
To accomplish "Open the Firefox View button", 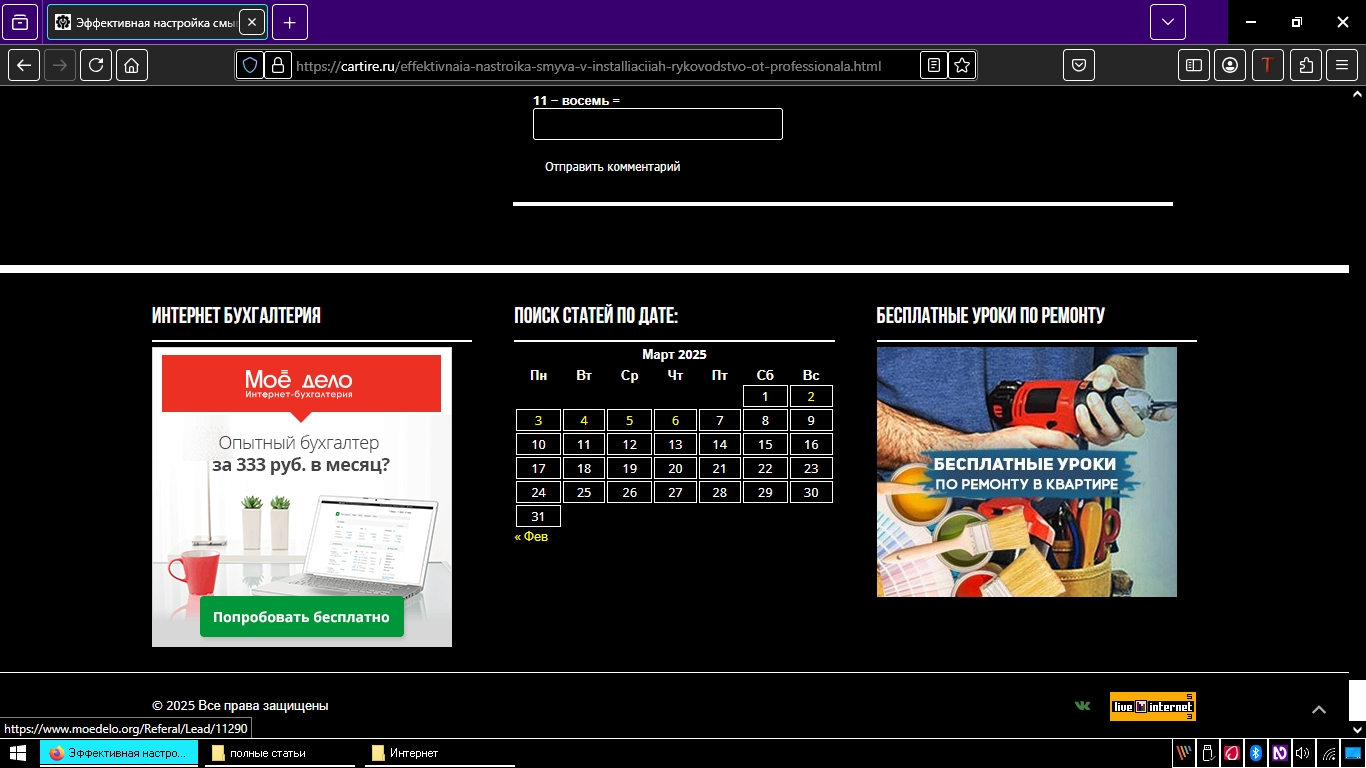I will point(20,22).
